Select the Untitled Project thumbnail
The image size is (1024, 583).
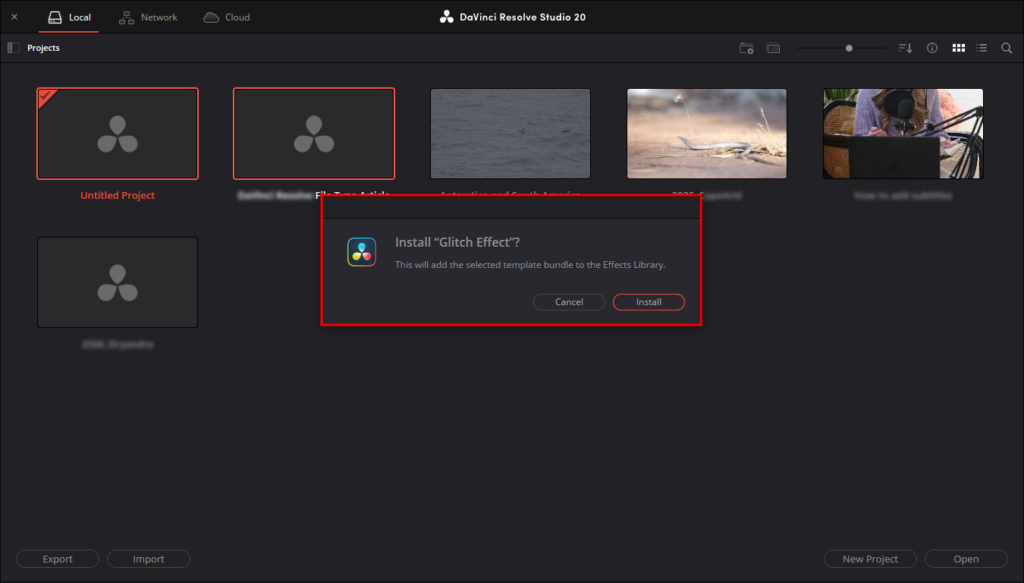coord(118,133)
